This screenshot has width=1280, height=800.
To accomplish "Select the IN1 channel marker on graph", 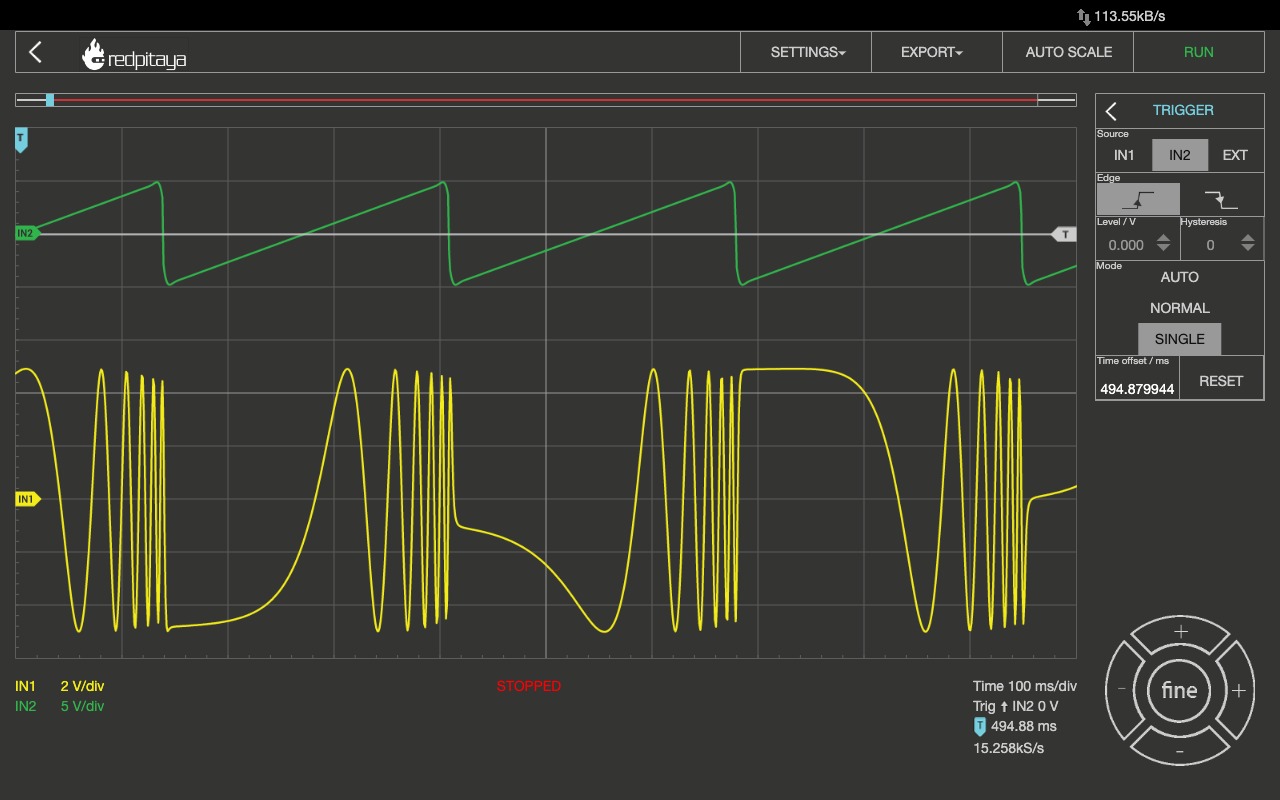I will pyautogui.click(x=27, y=499).
